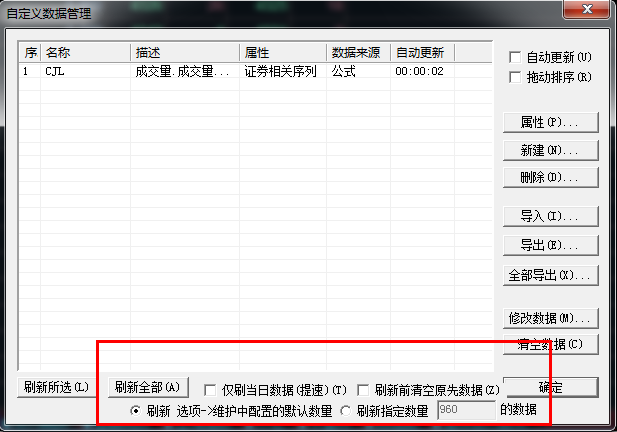Enable the 拖动排序(R) checkbox
This screenshot has height=432, width=617.
point(515,77)
